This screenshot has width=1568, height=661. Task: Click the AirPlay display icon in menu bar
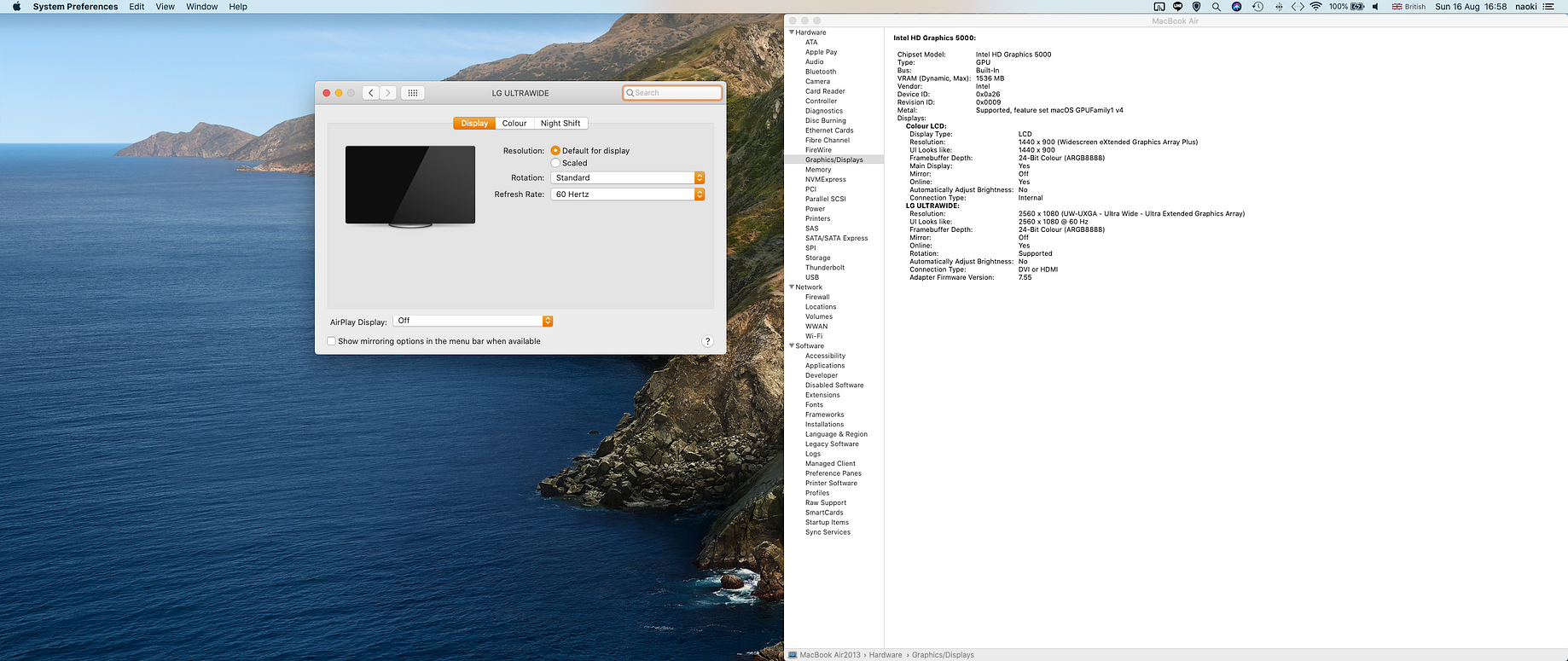(1159, 6)
